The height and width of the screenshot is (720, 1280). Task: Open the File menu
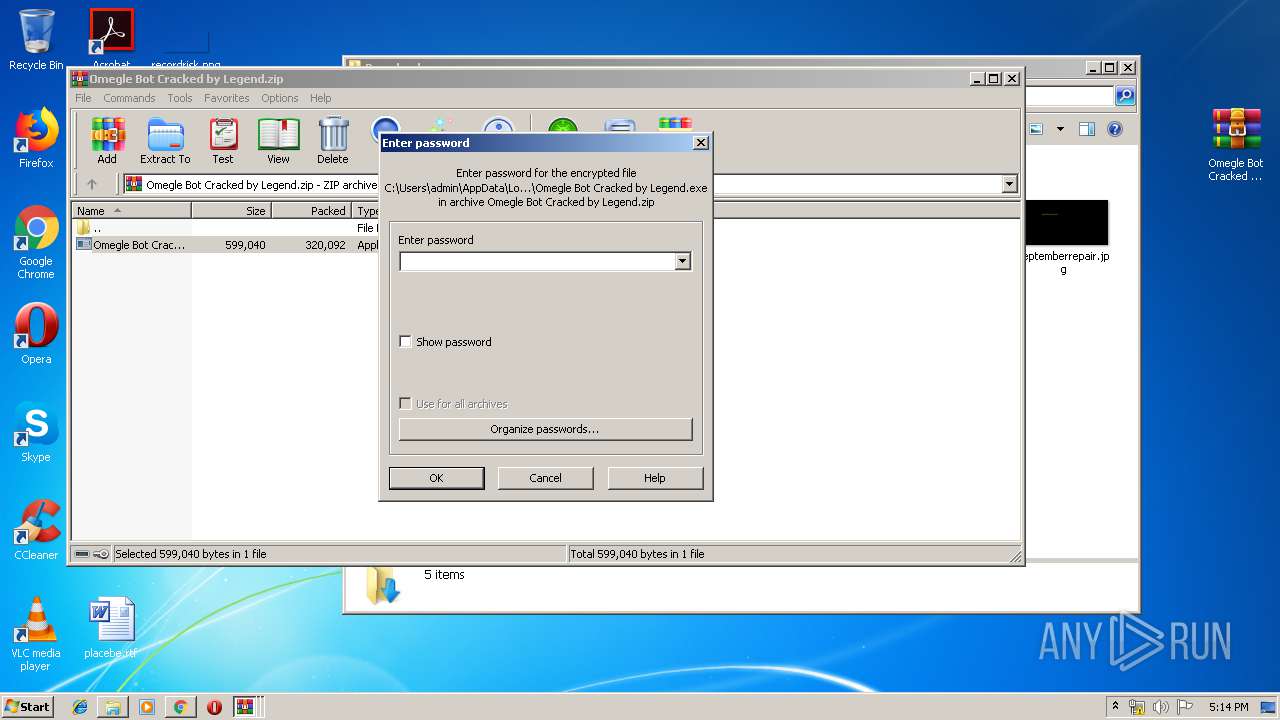[83, 98]
